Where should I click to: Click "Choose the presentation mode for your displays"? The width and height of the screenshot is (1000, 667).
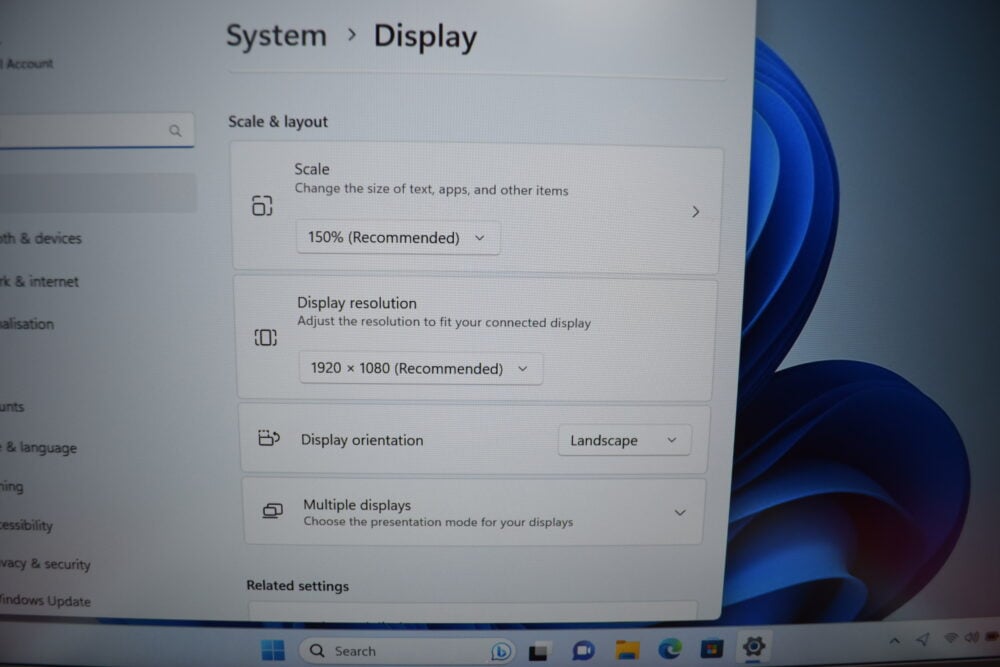pyautogui.click(x=438, y=522)
